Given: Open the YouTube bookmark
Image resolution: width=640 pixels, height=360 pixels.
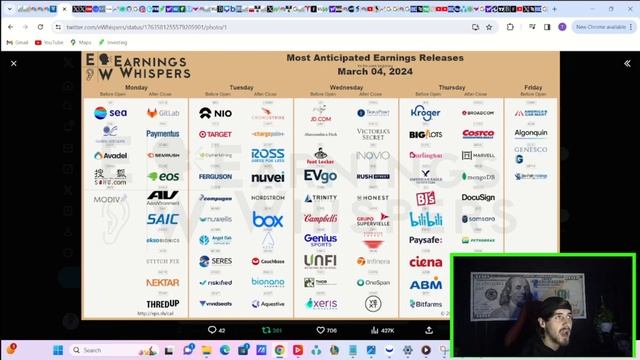Looking at the screenshot, I should pos(49,42).
